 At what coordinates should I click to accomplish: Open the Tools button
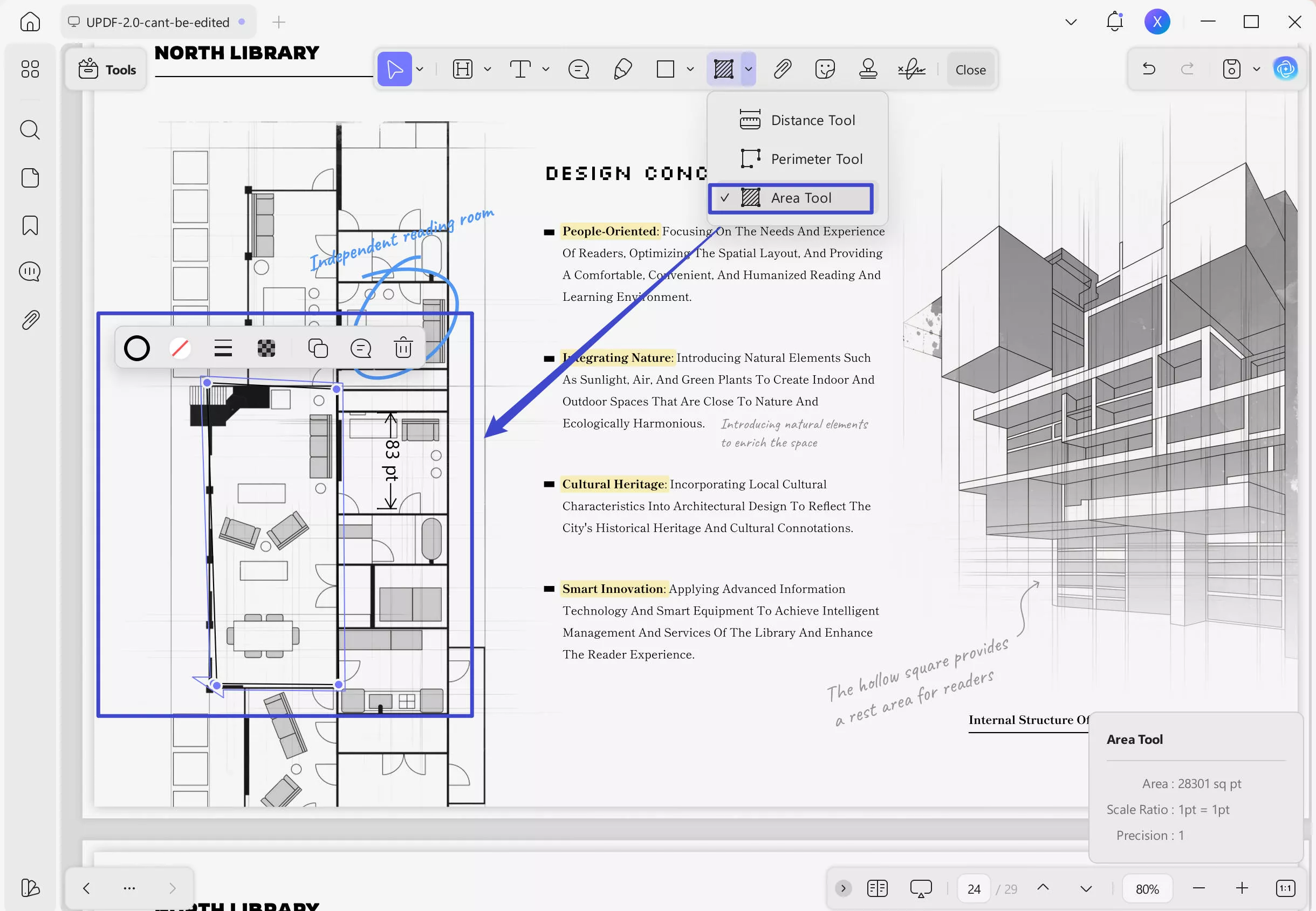(107, 70)
